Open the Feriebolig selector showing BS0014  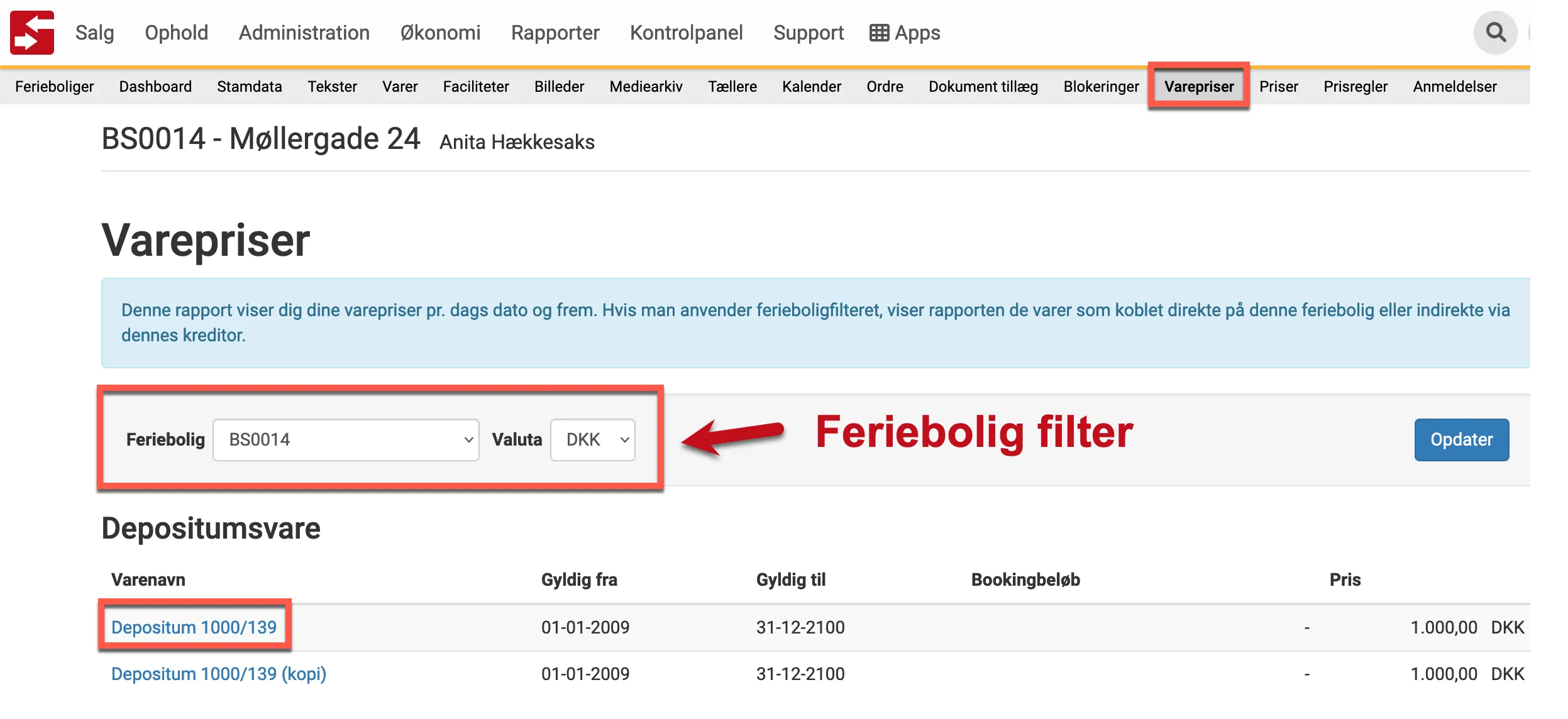point(346,439)
